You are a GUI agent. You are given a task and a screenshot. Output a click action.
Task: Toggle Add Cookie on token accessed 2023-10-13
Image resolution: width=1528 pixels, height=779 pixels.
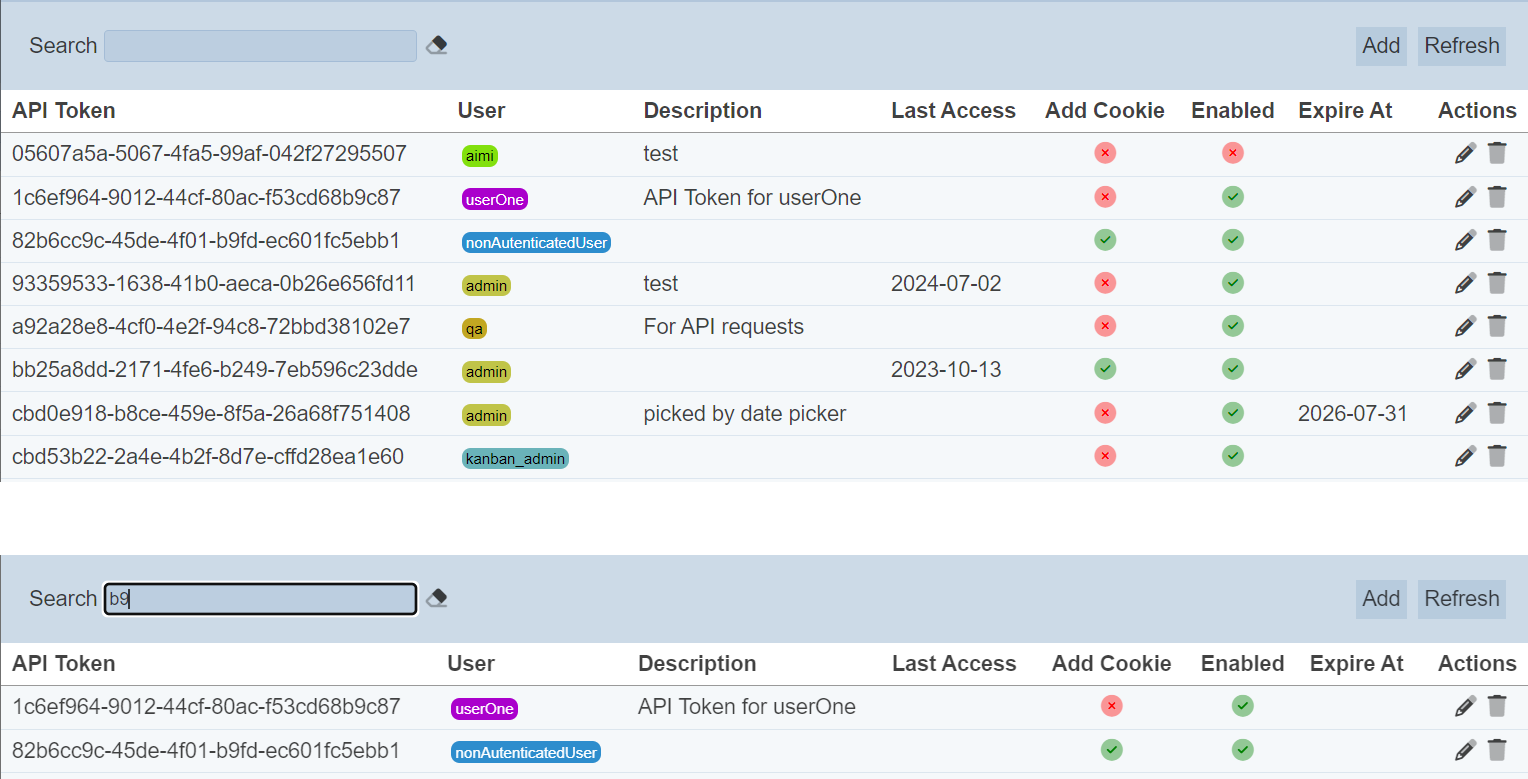pyautogui.click(x=1105, y=370)
